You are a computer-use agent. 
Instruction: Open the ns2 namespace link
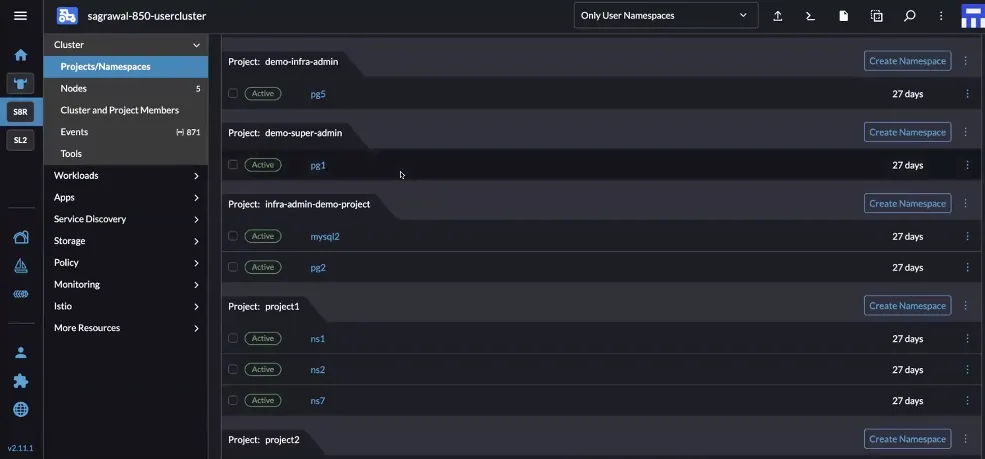(318, 370)
